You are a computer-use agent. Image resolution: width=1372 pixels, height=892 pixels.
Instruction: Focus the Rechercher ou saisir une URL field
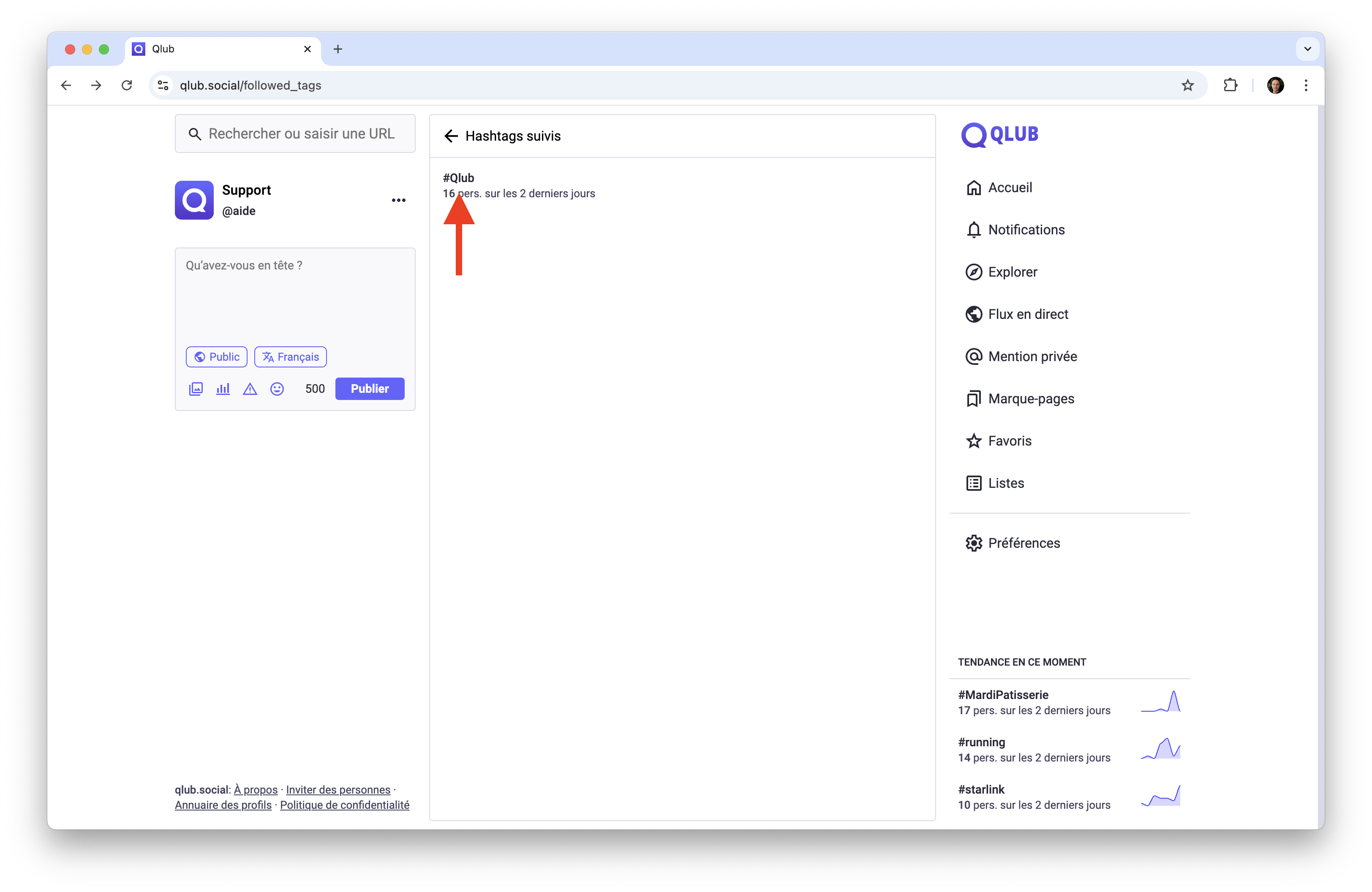tap(295, 134)
